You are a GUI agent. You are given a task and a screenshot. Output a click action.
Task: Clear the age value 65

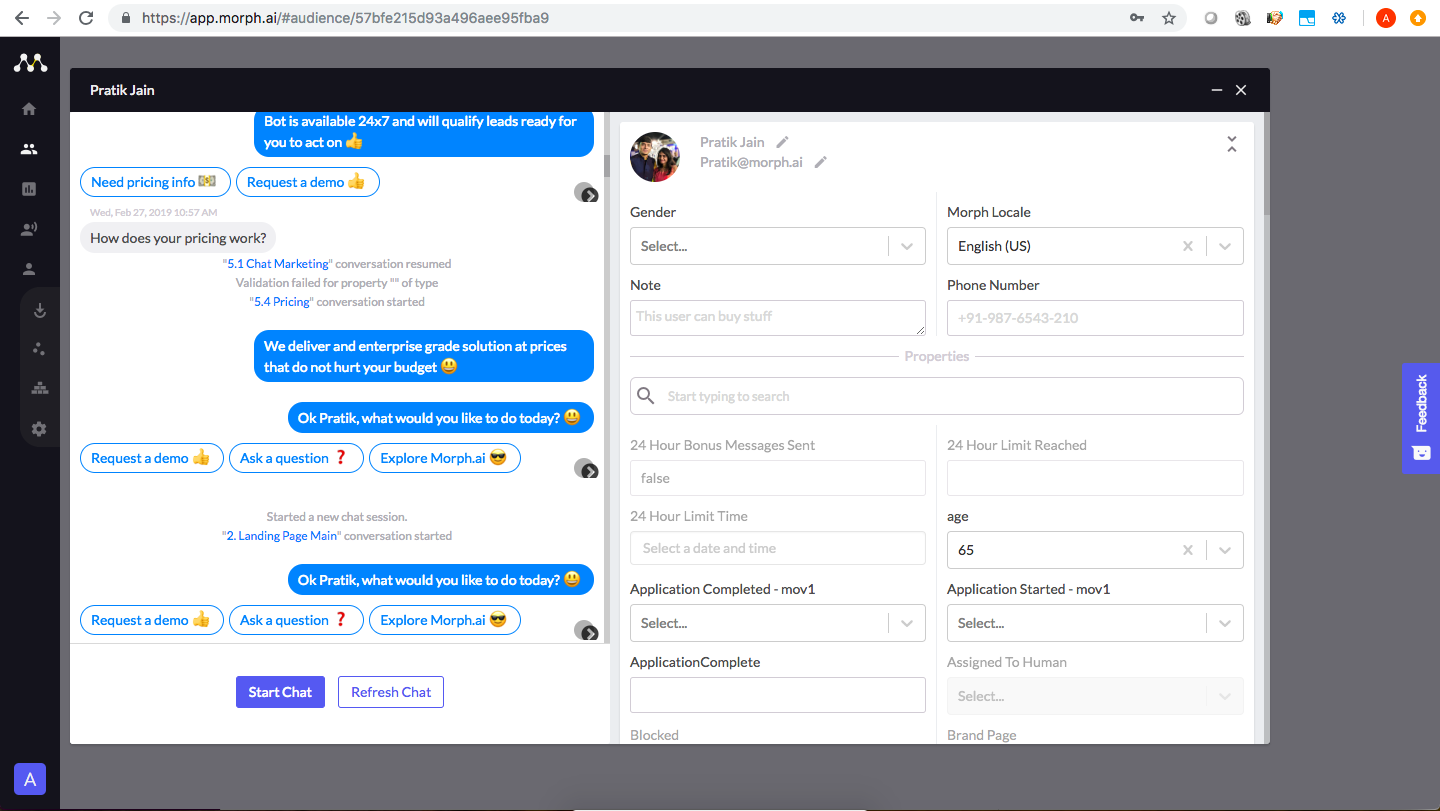click(1188, 550)
